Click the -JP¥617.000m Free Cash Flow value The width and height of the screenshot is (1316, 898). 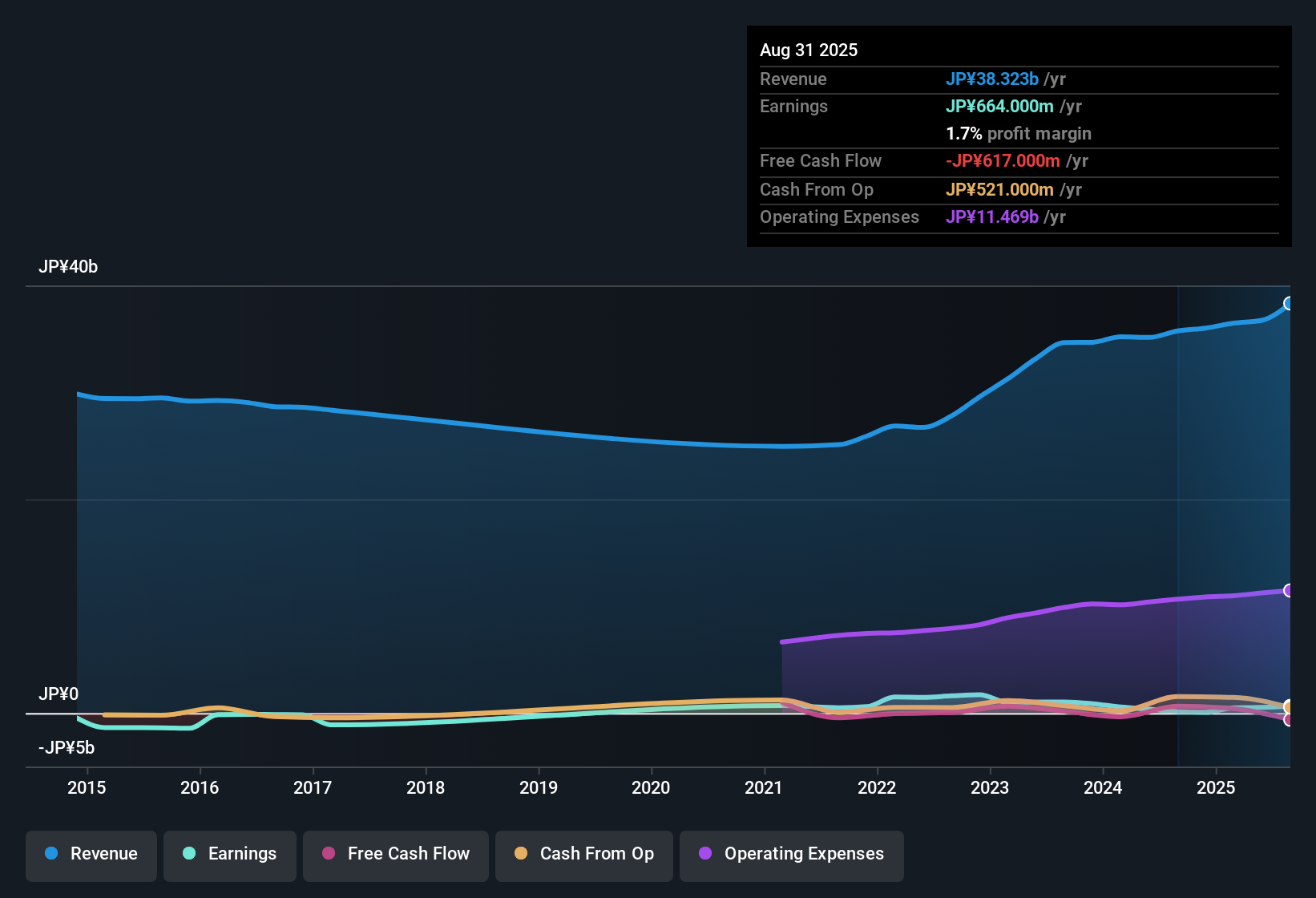coord(1002,161)
